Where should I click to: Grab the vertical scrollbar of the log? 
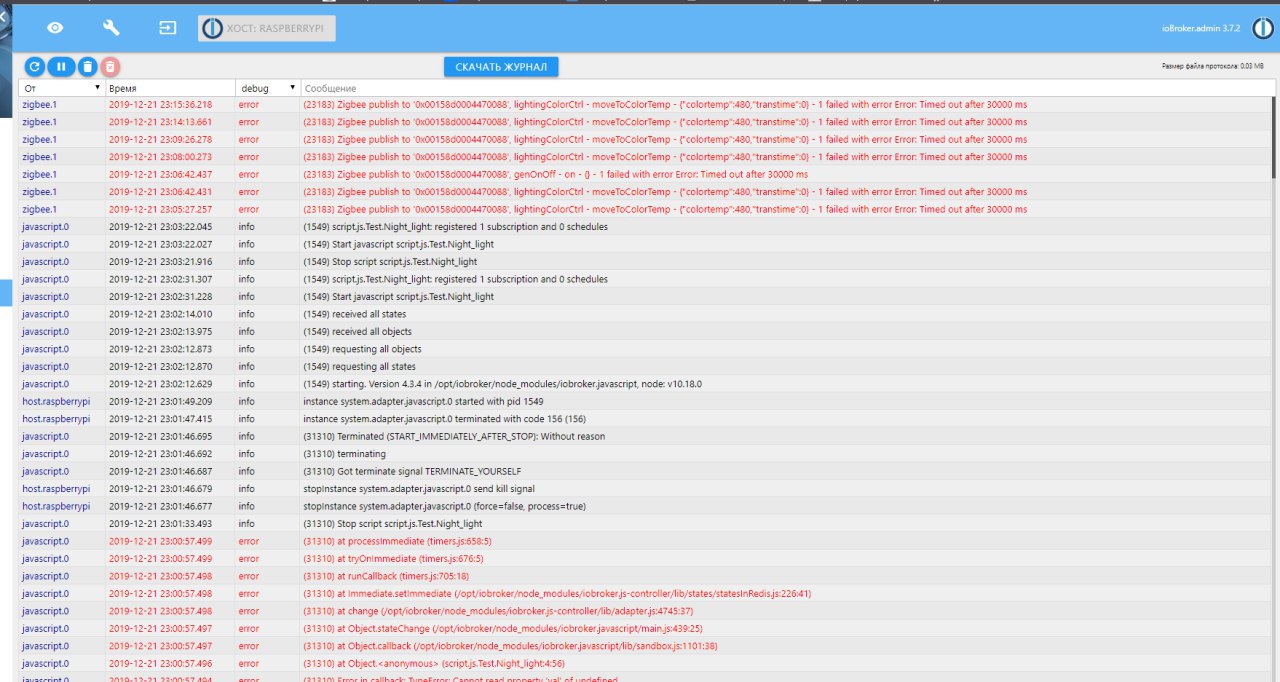(x=1273, y=136)
